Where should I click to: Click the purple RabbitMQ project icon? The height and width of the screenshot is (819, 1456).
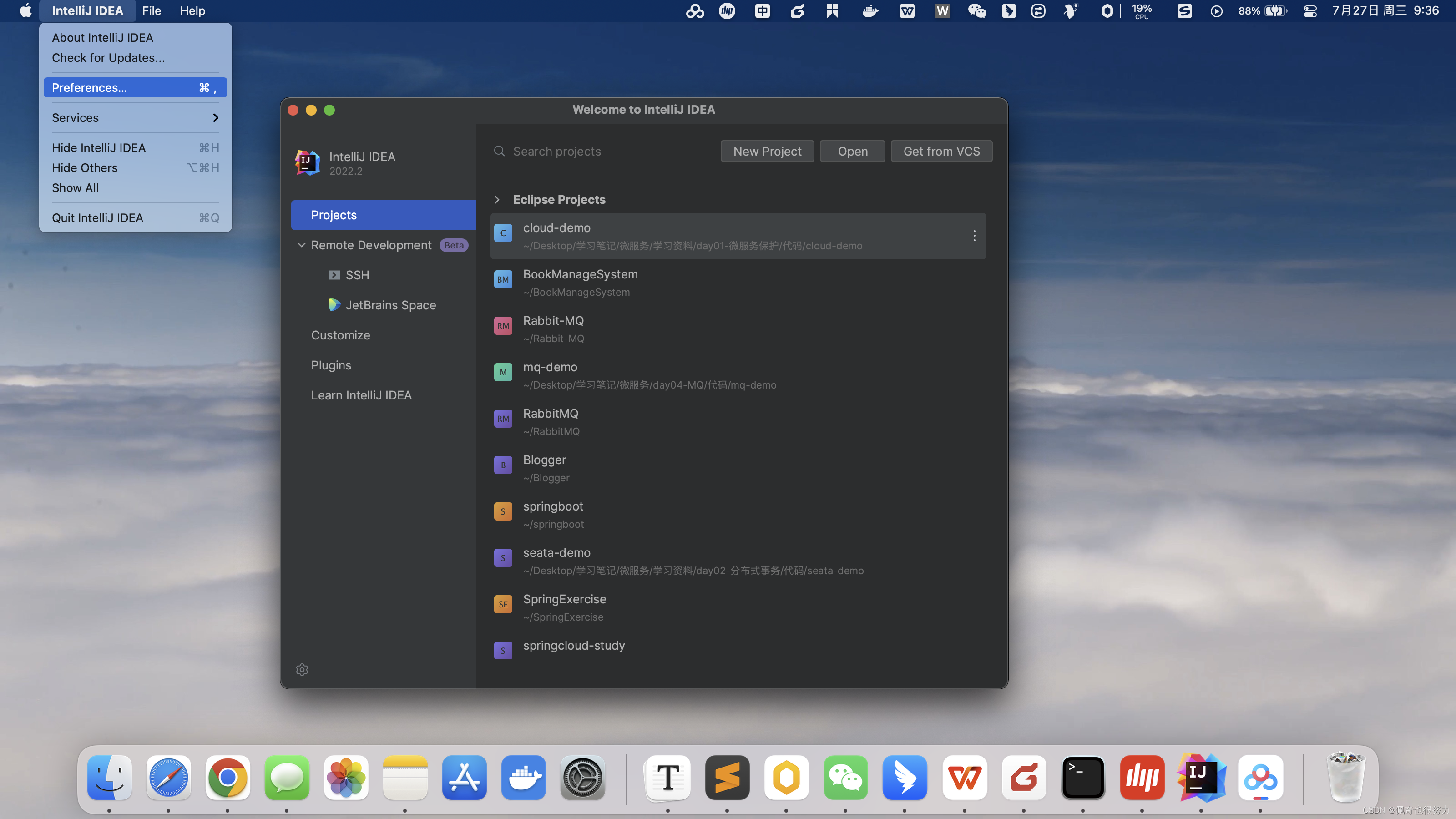[502, 418]
